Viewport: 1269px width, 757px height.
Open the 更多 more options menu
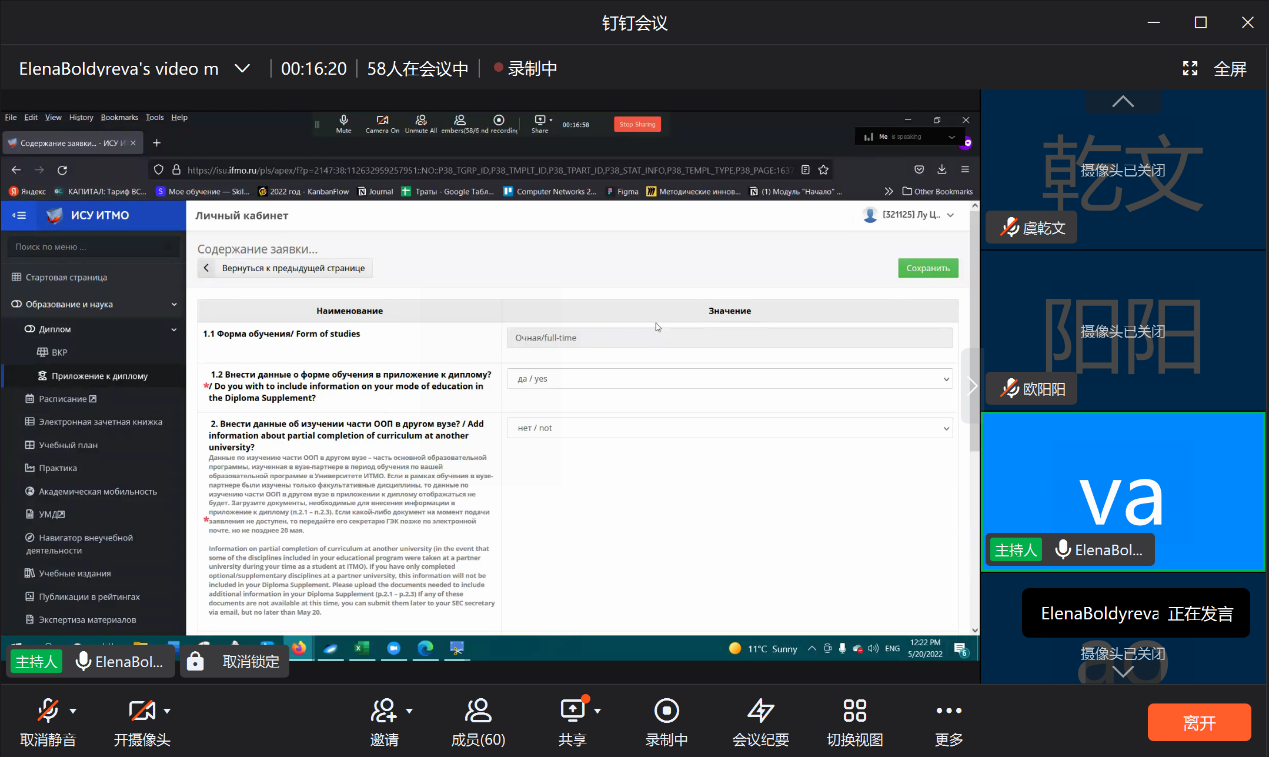pyautogui.click(x=948, y=722)
